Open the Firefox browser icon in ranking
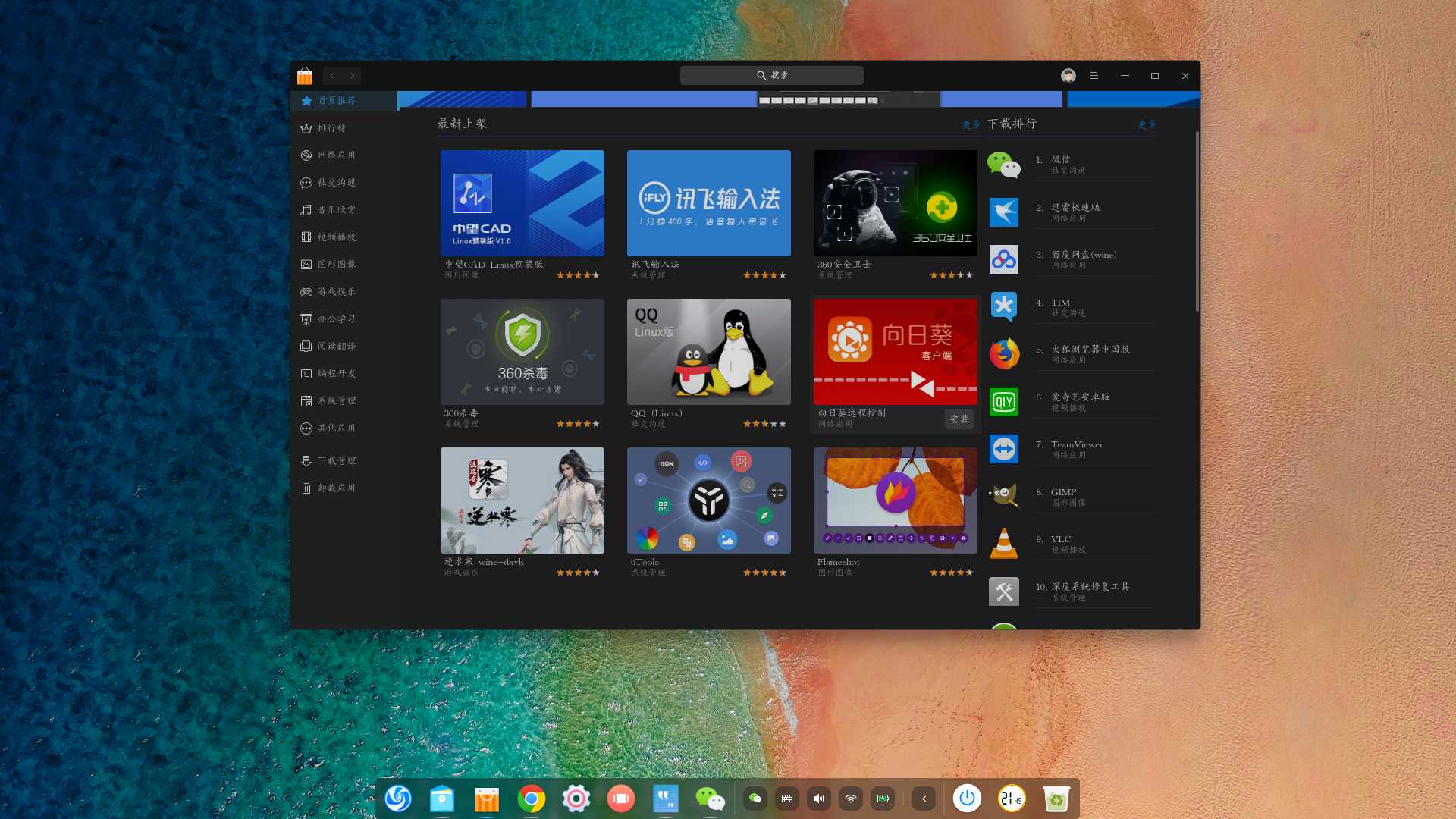This screenshot has height=819, width=1456. [x=1003, y=354]
